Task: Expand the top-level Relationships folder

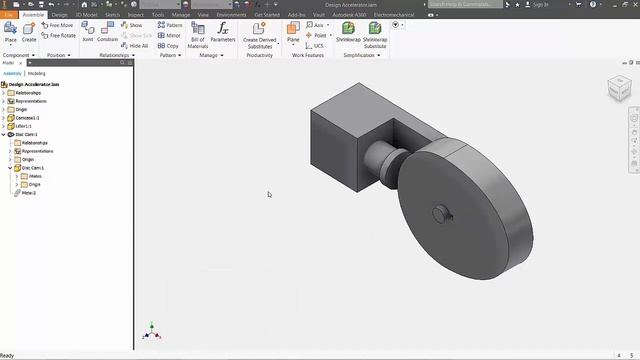Action: [x=4, y=93]
